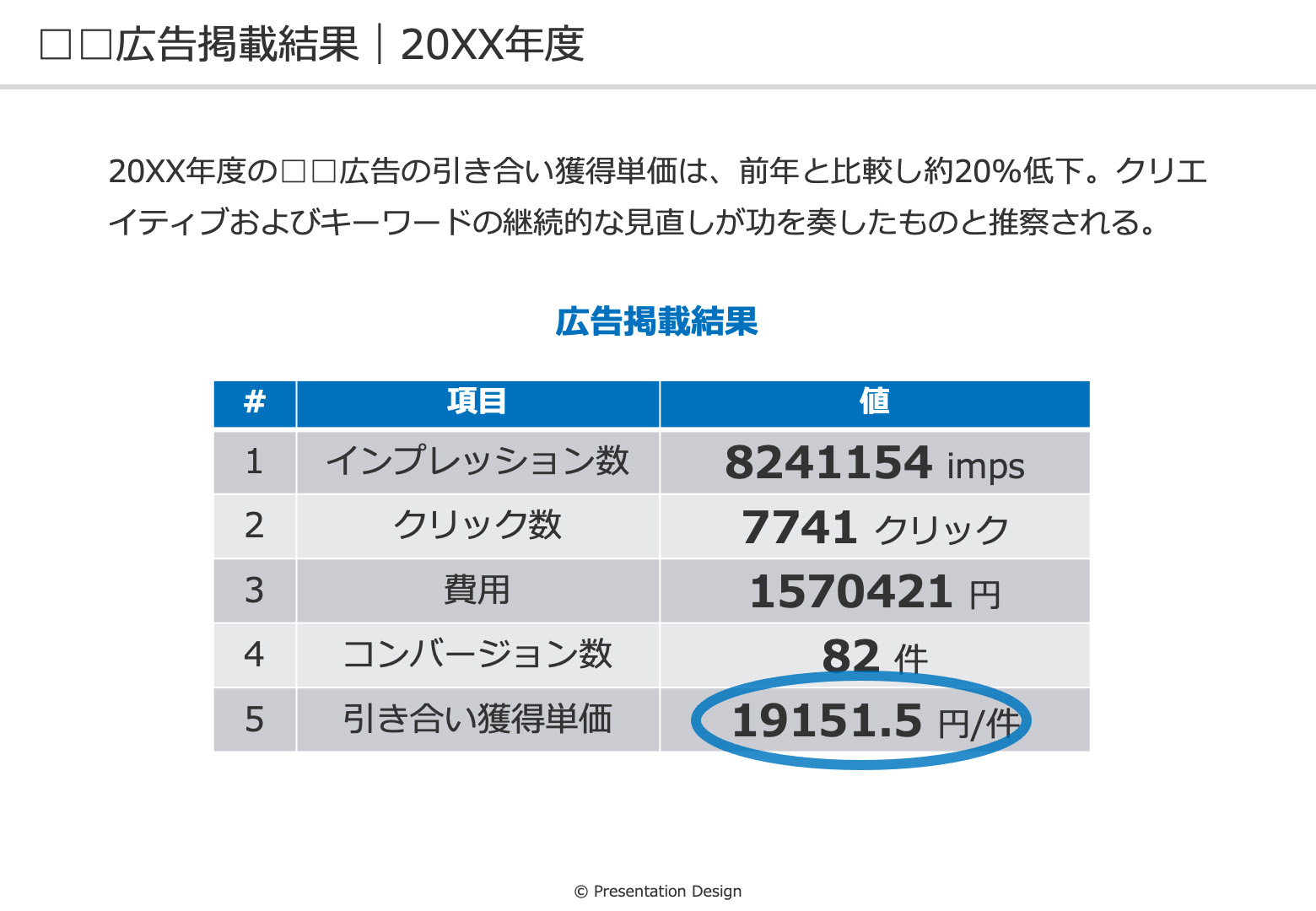
Task: Click row number 5 in the table
Action: pyautogui.click(x=255, y=720)
